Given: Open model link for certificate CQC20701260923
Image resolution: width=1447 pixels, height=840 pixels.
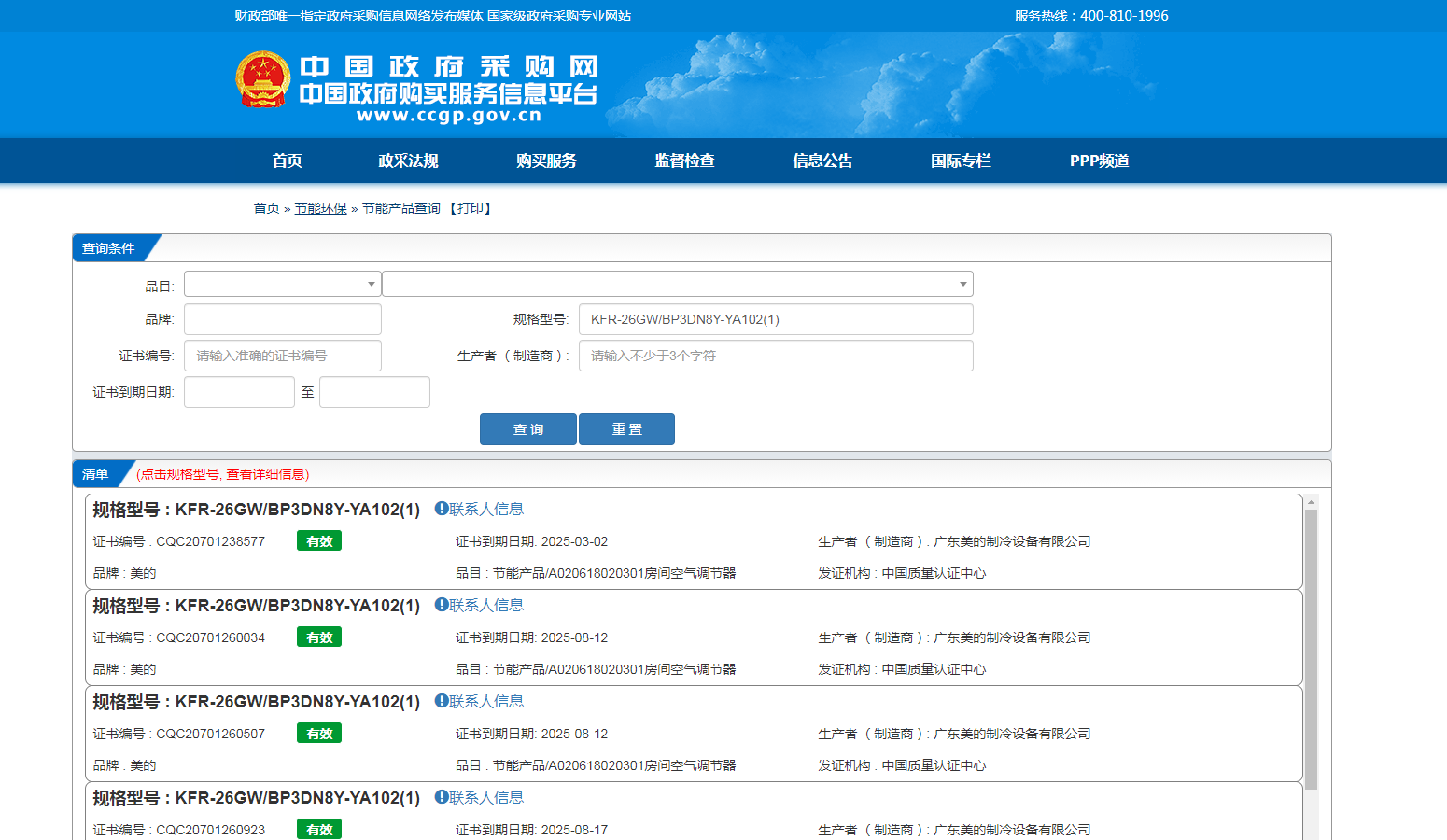Looking at the screenshot, I should click(x=256, y=798).
